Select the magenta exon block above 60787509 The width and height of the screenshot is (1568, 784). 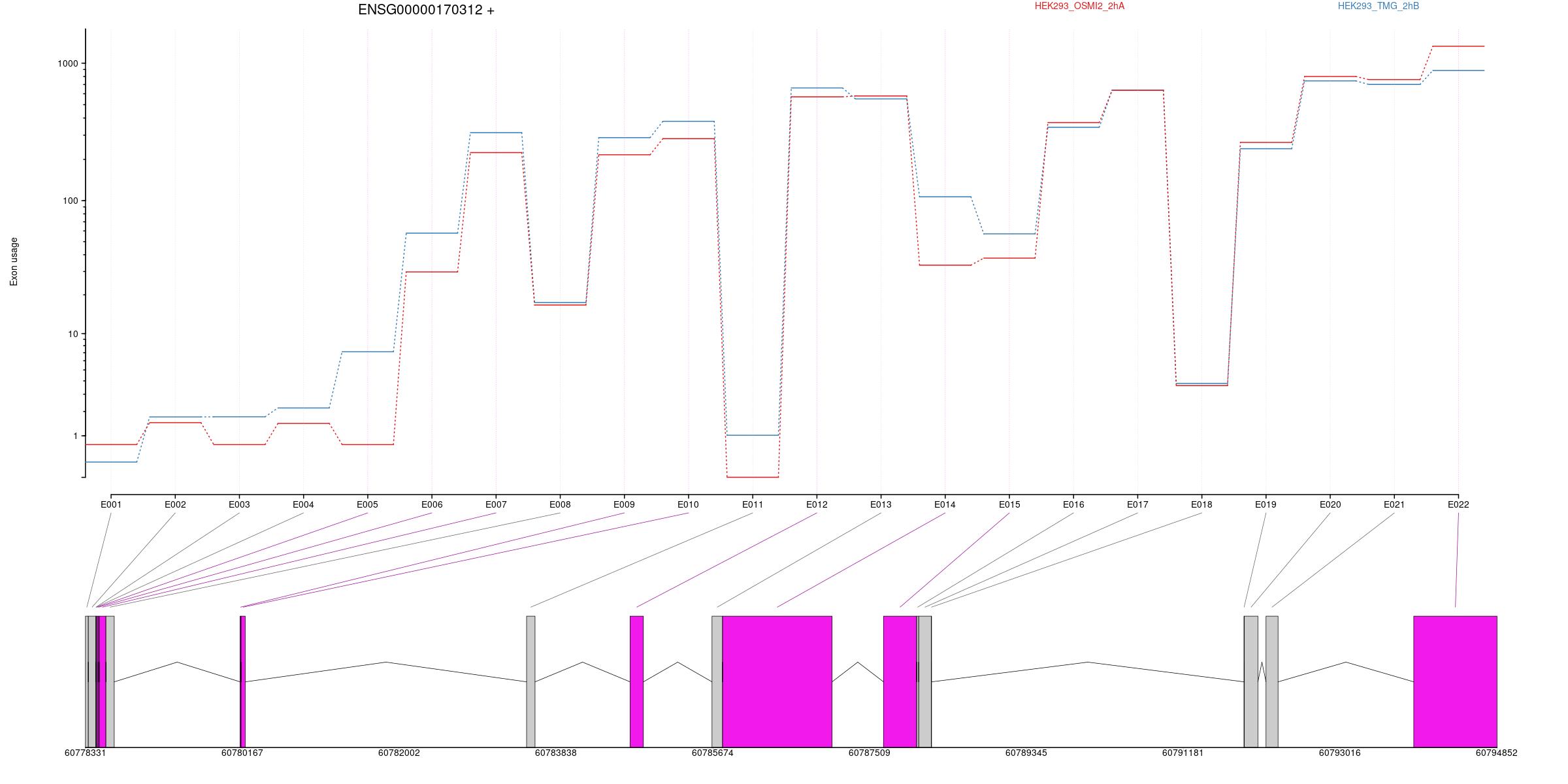[900, 681]
